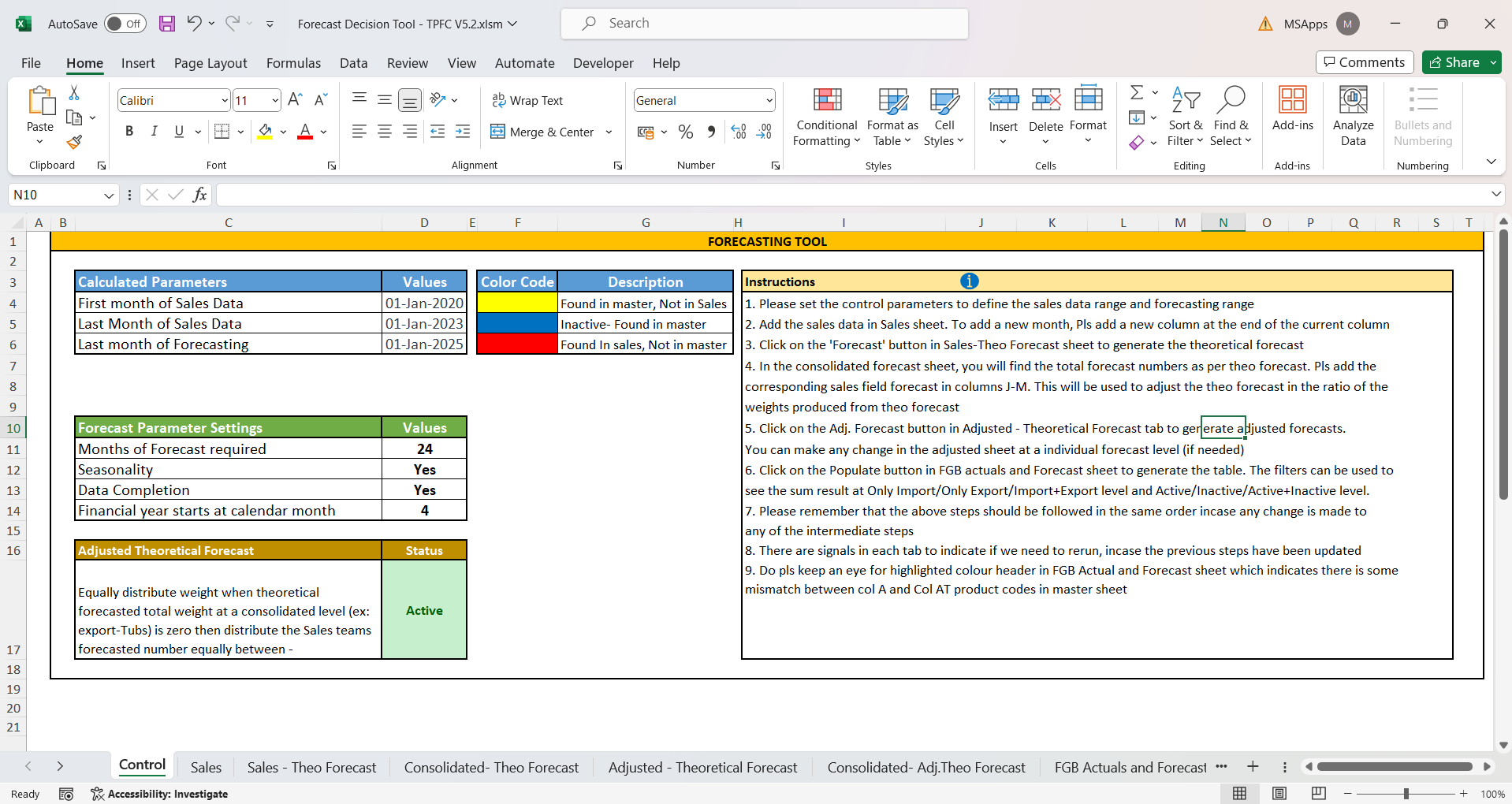The height and width of the screenshot is (804, 1512).
Task: Click the Format Painter icon
Action: [x=74, y=142]
